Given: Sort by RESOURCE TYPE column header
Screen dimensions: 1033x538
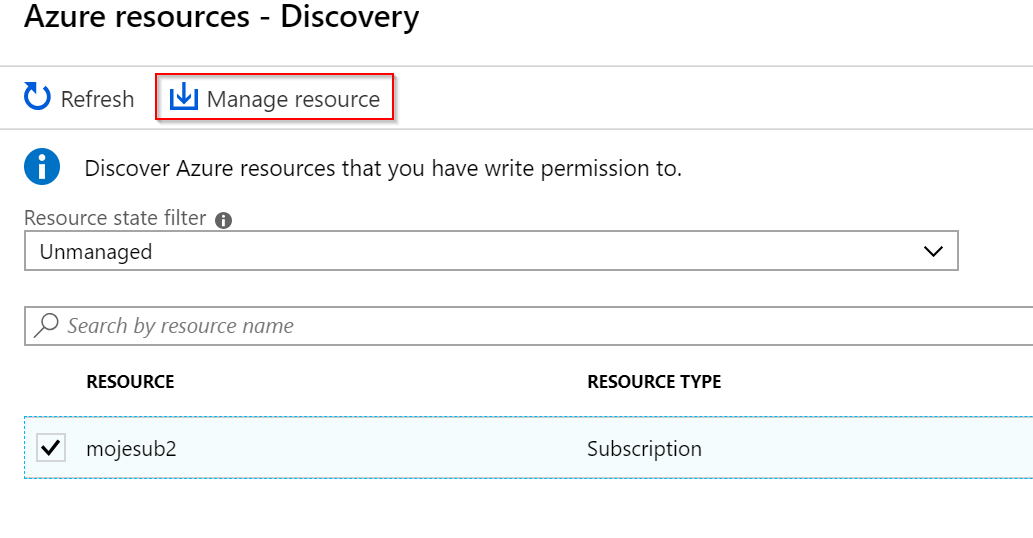Looking at the screenshot, I should tap(654, 381).
